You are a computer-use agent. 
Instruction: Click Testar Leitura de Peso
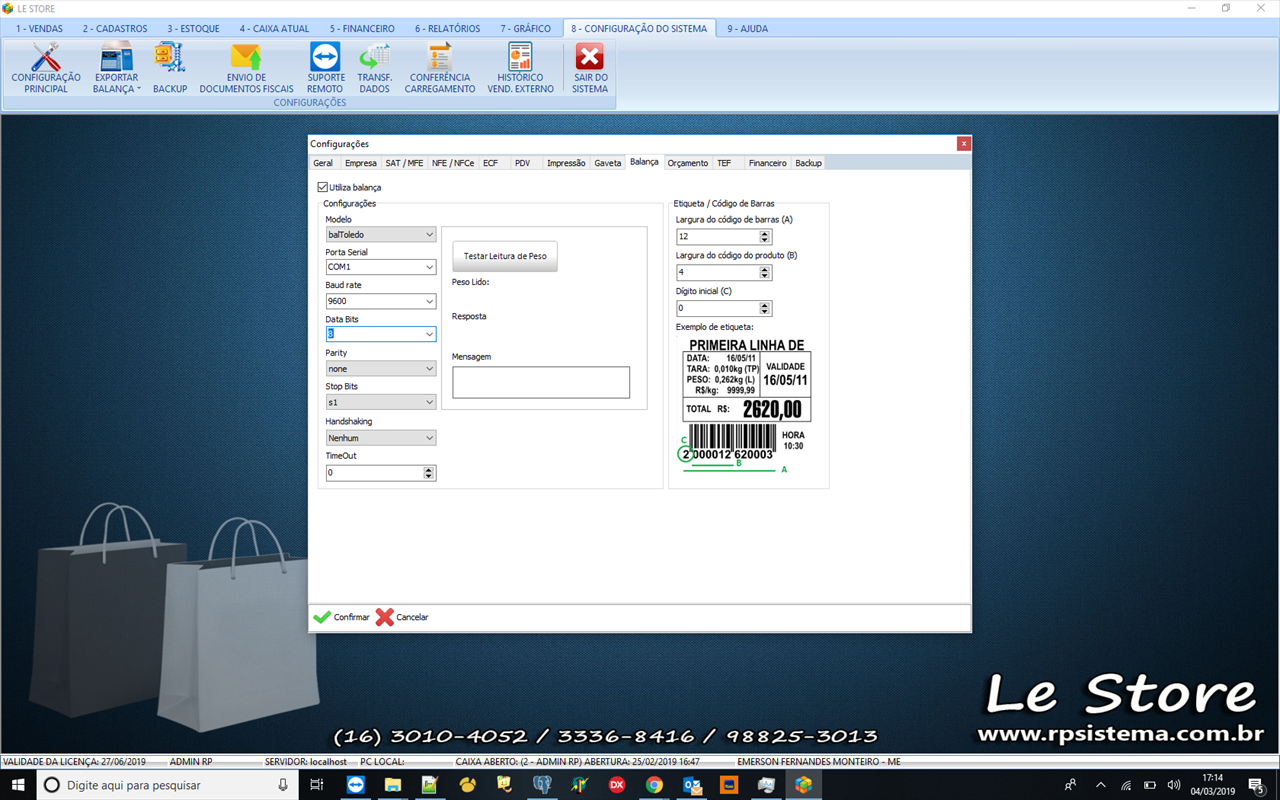pyautogui.click(x=505, y=256)
